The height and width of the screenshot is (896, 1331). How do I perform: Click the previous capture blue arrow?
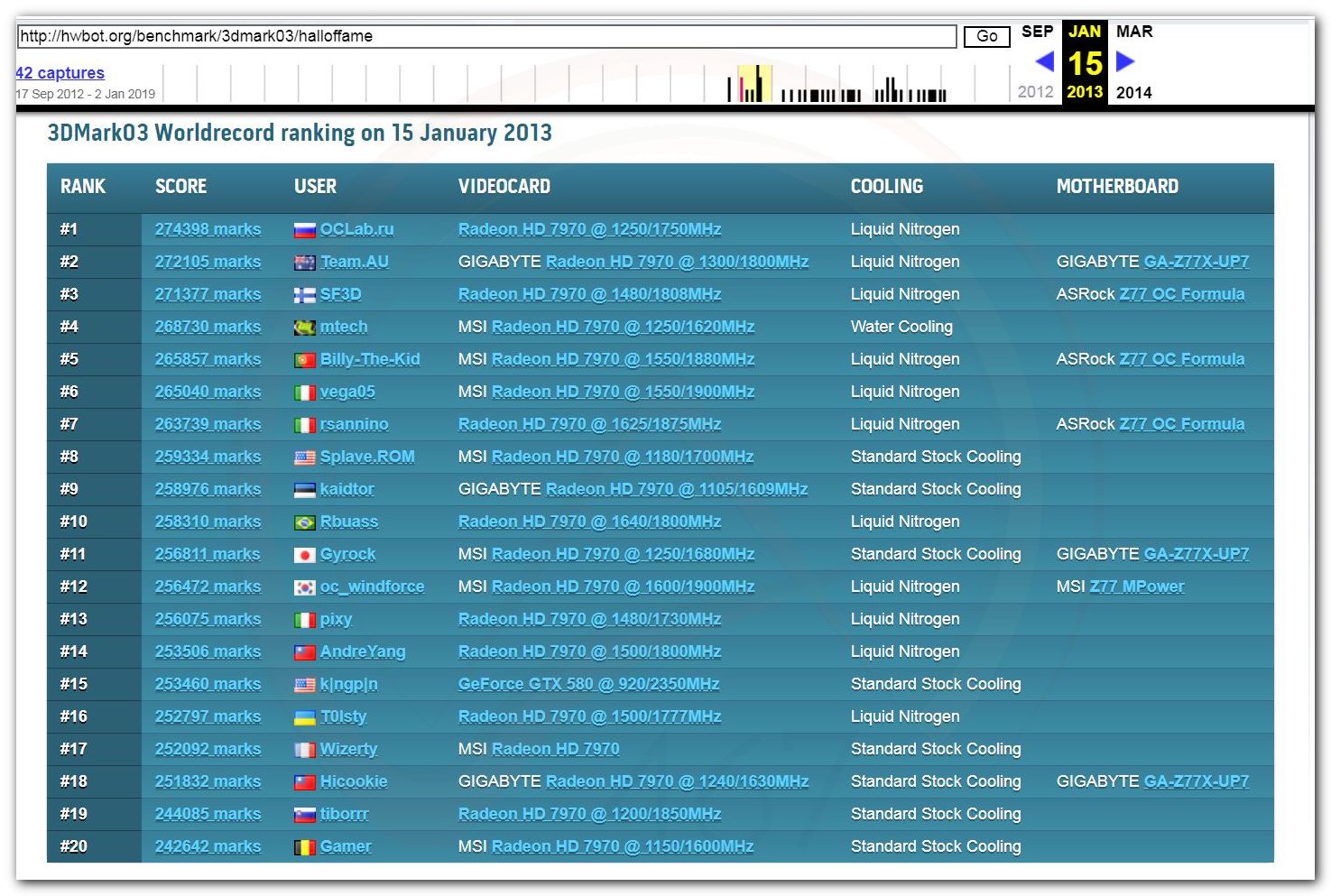pos(1044,61)
